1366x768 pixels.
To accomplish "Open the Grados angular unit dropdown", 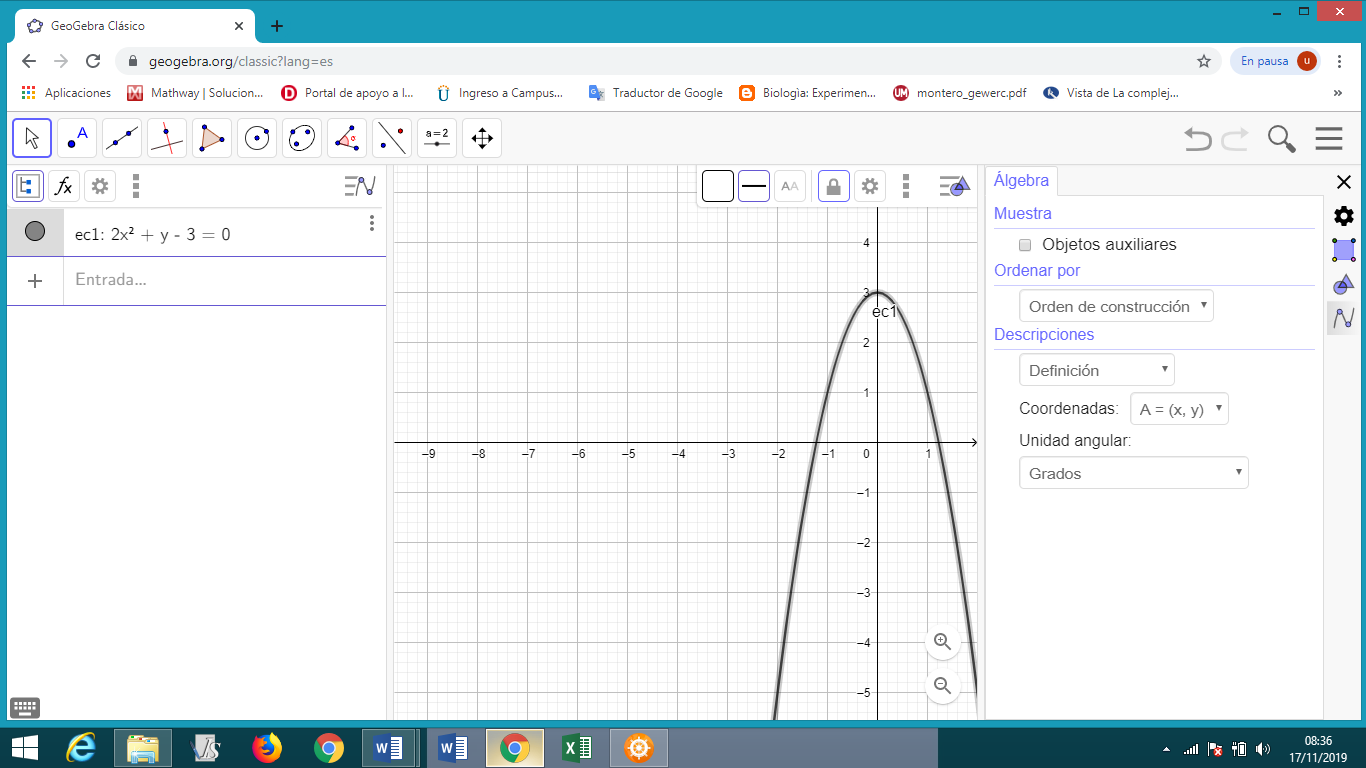I will (1133, 472).
